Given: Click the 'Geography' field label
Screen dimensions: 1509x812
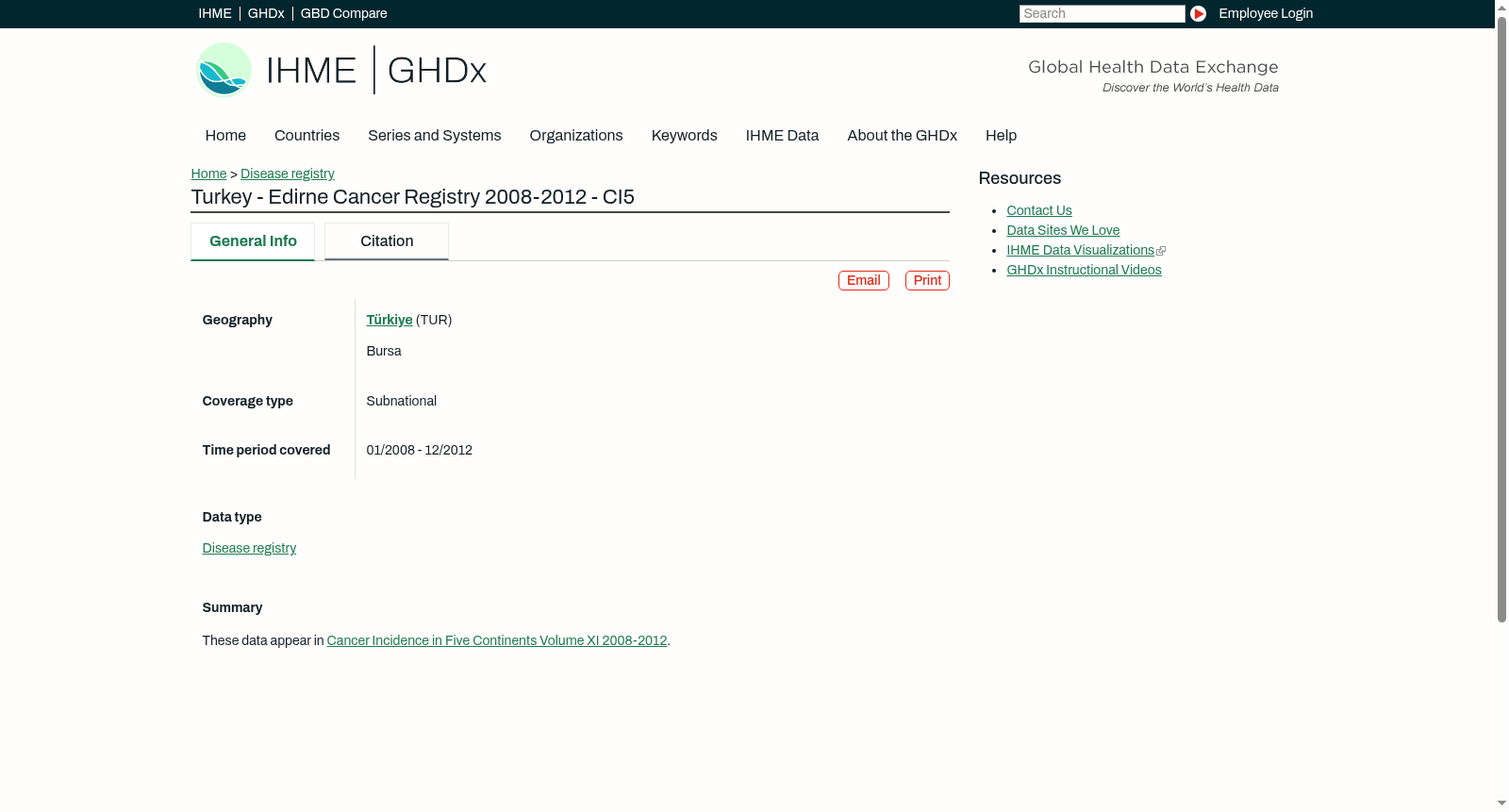Looking at the screenshot, I should point(237,320).
